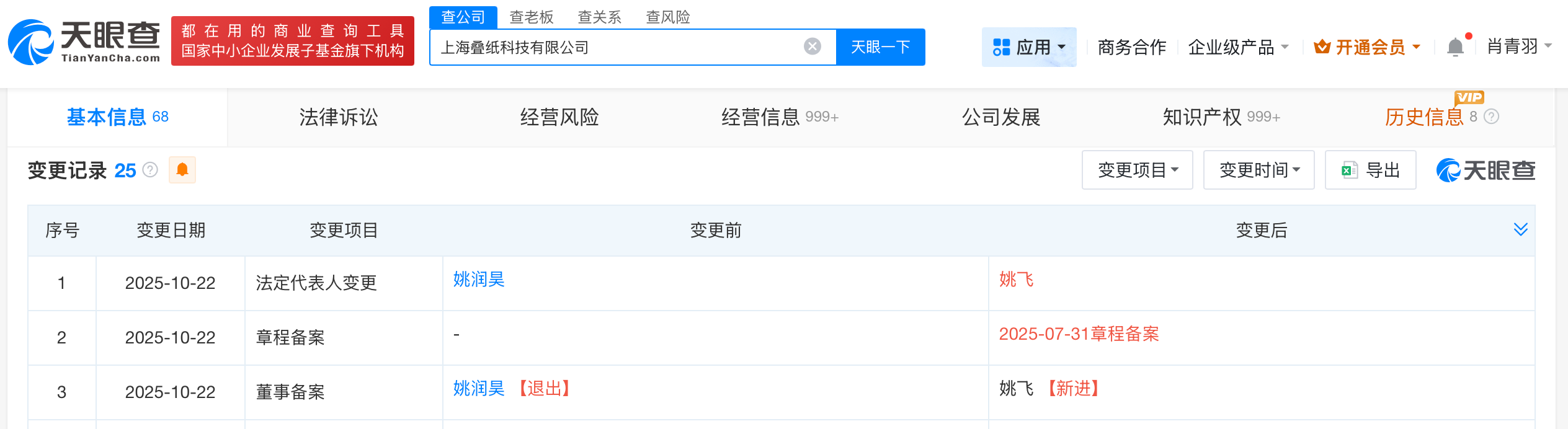Open the 应用 apps grid menu
The width and height of the screenshot is (1568, 429).
(1028, 47)
